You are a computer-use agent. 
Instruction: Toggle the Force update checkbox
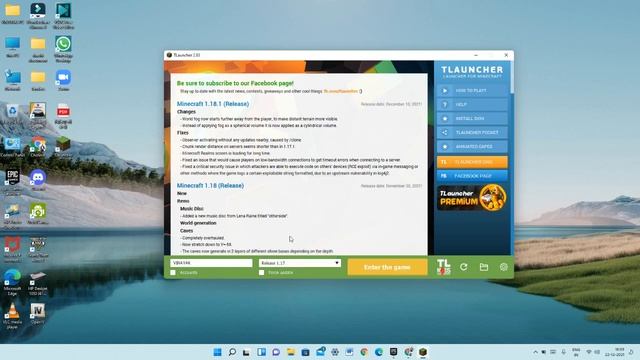(x=262, y=273)
